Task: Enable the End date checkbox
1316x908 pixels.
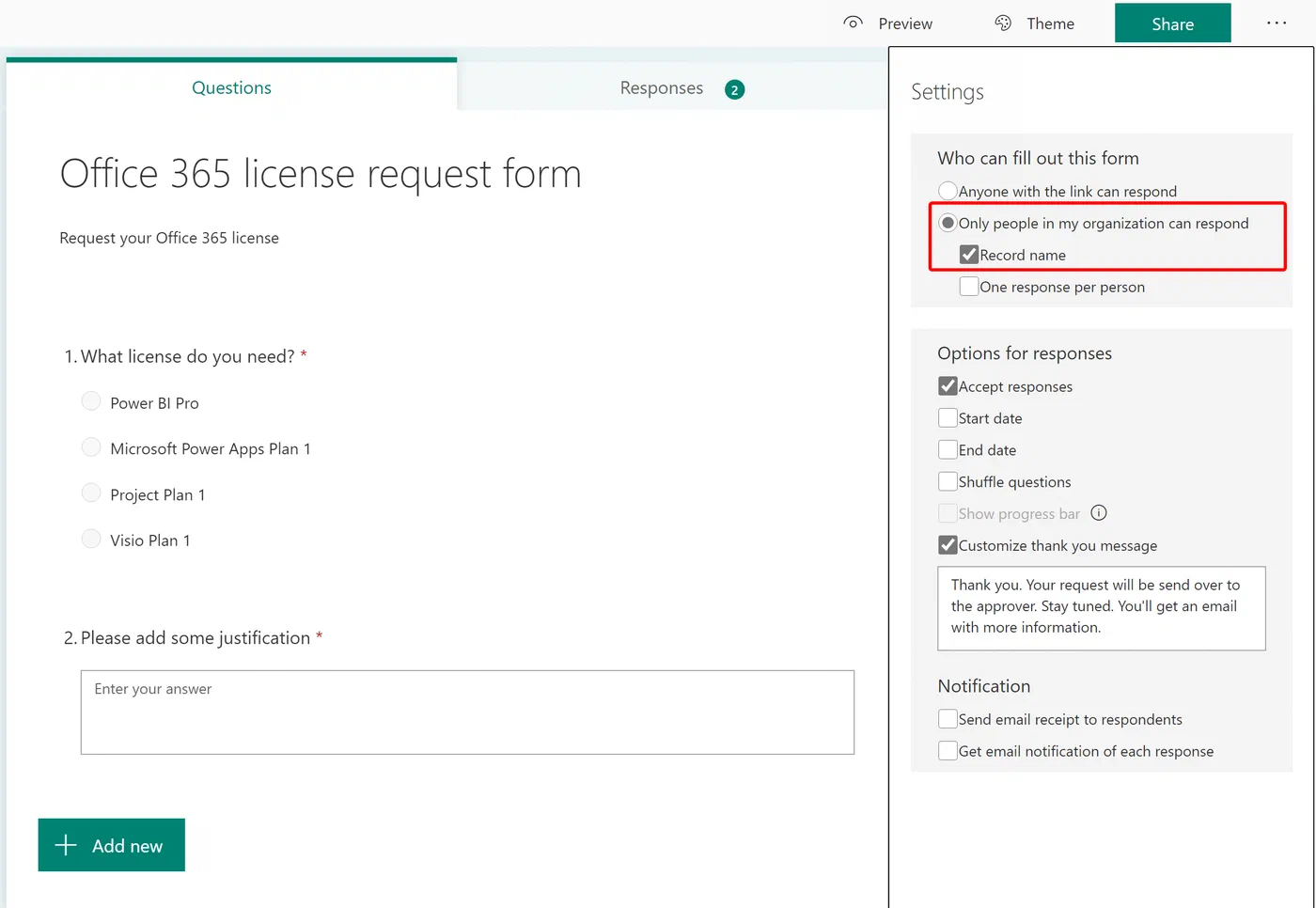Action: (948, 450)
